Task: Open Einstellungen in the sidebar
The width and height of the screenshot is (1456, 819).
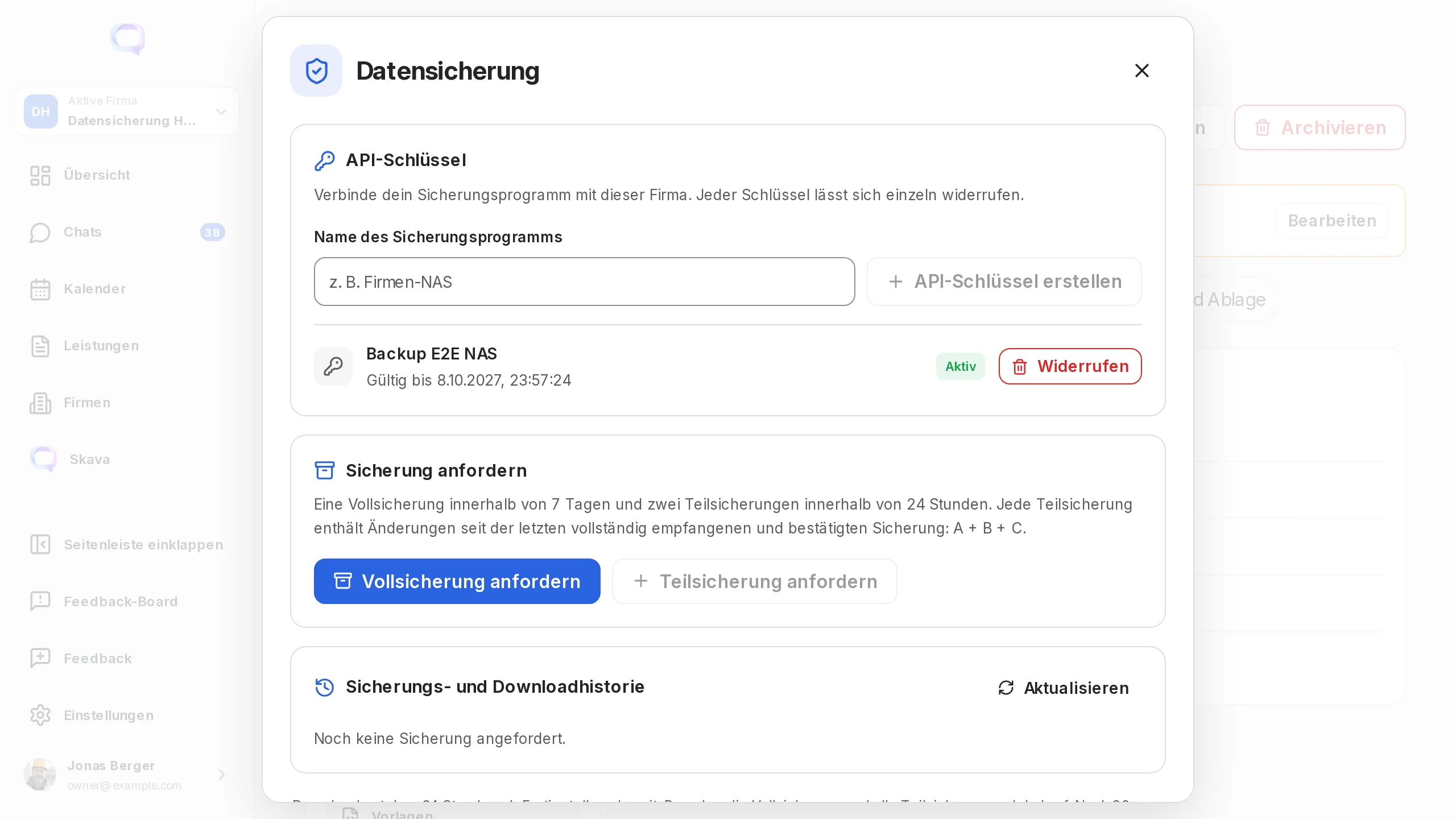Action: tap(126, 715)
